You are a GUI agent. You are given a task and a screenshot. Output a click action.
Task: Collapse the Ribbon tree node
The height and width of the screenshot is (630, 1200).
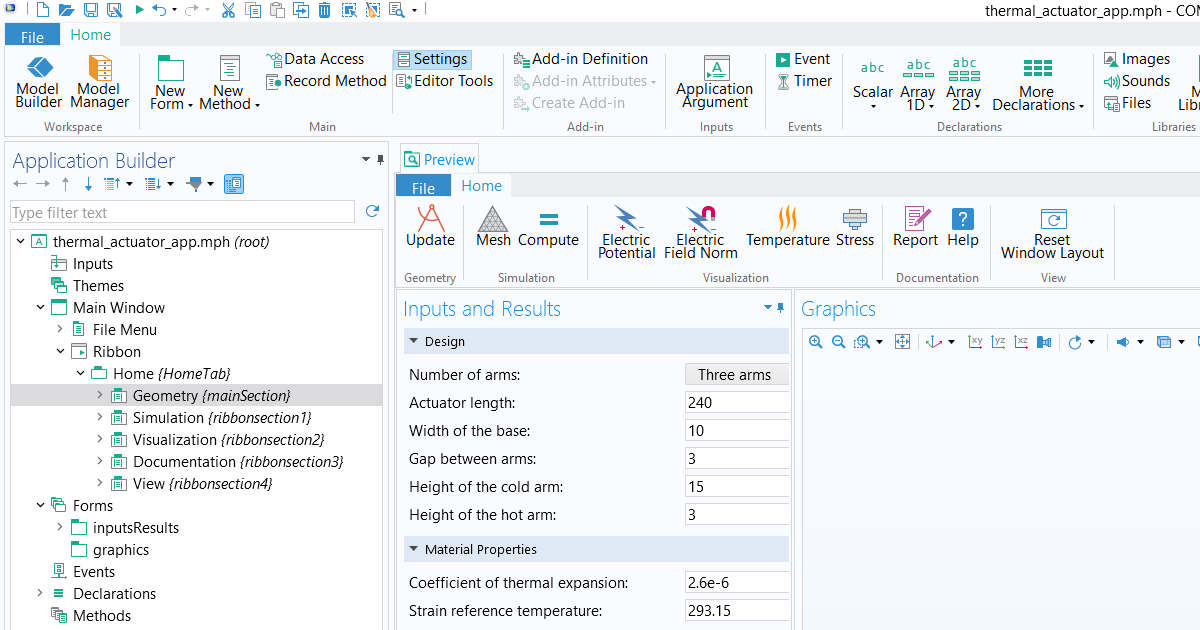[x=62, y=351]
